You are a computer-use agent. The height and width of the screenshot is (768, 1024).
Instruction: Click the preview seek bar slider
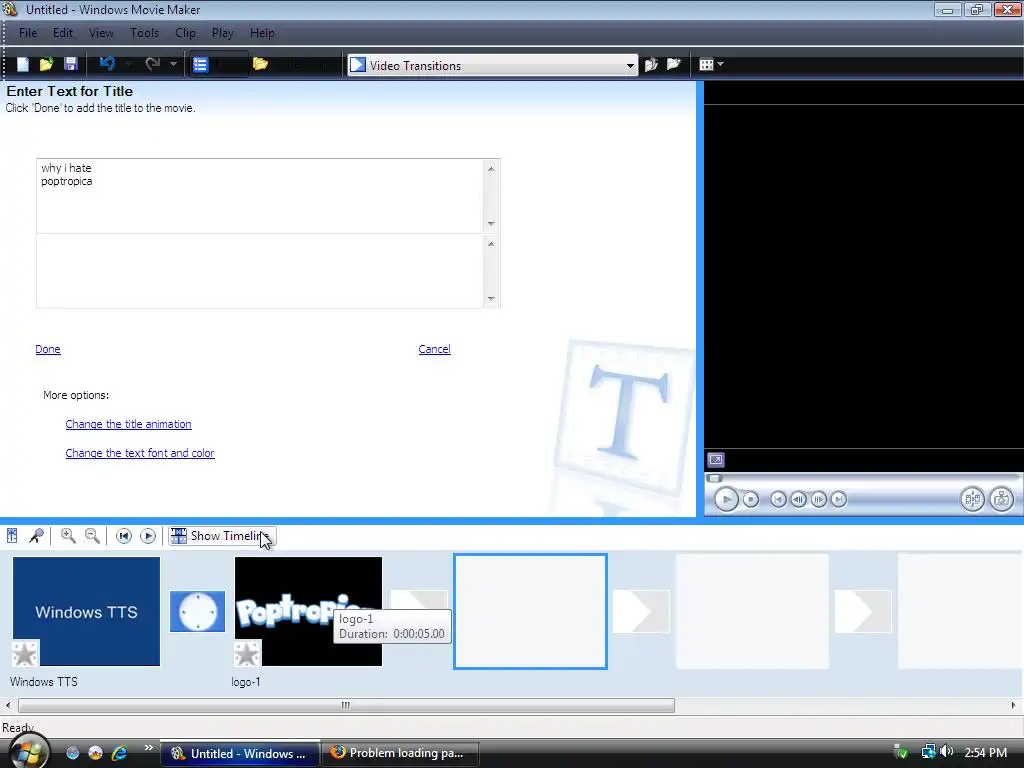coord(714,478)
